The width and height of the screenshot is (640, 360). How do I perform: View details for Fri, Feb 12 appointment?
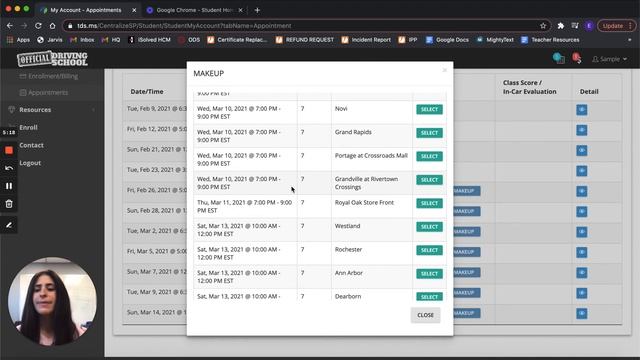click(x=582, y=130)
